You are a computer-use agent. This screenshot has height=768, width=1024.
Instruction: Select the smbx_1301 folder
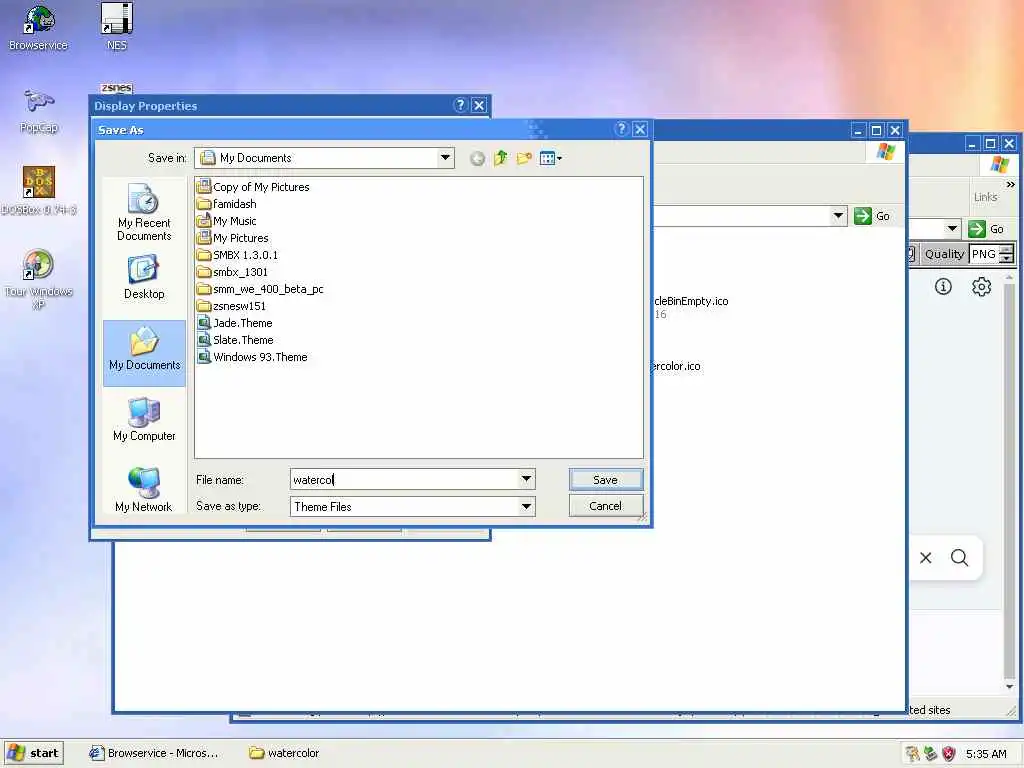pyautogui.click(x=233, y=272)
